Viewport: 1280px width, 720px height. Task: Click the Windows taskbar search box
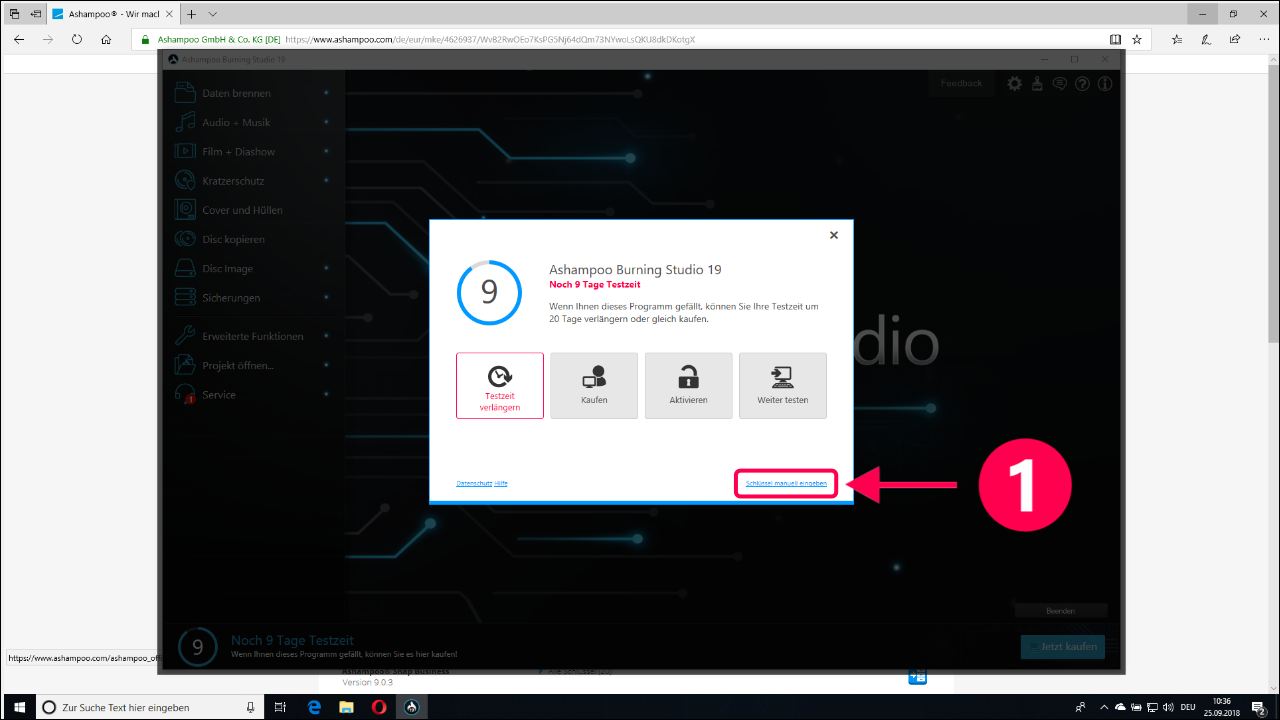[150, 707]
